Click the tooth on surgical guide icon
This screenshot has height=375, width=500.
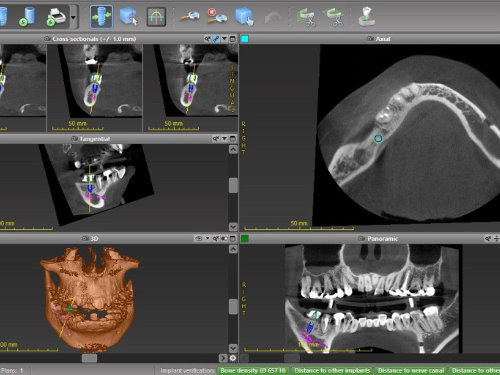(x=366, y=16)
